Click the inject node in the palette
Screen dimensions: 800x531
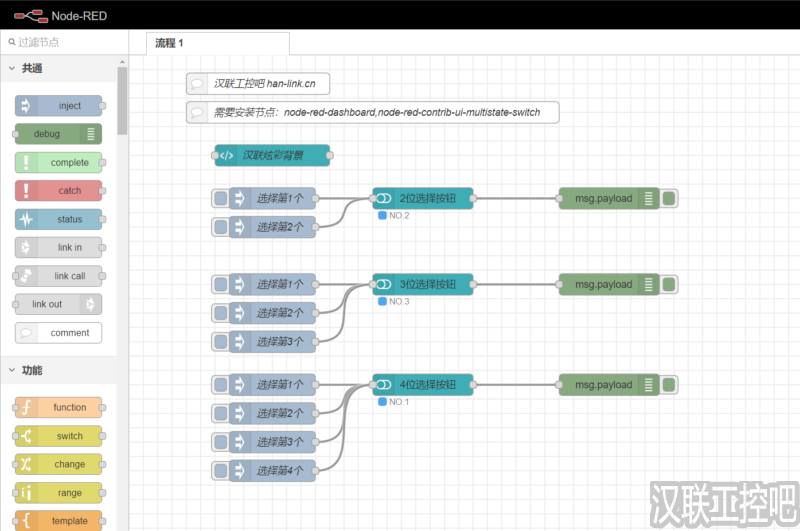59,106
